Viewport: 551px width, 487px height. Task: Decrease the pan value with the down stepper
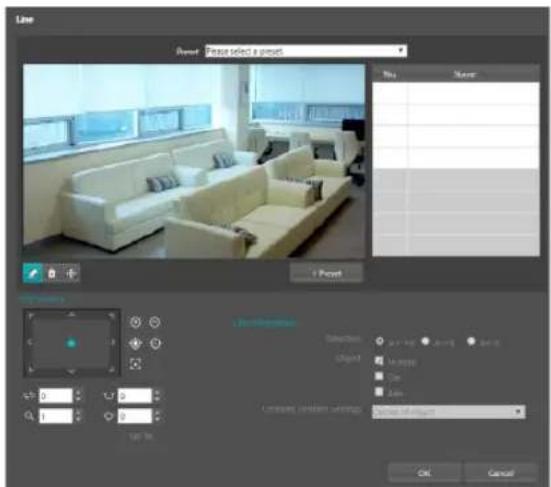(78, 400)
